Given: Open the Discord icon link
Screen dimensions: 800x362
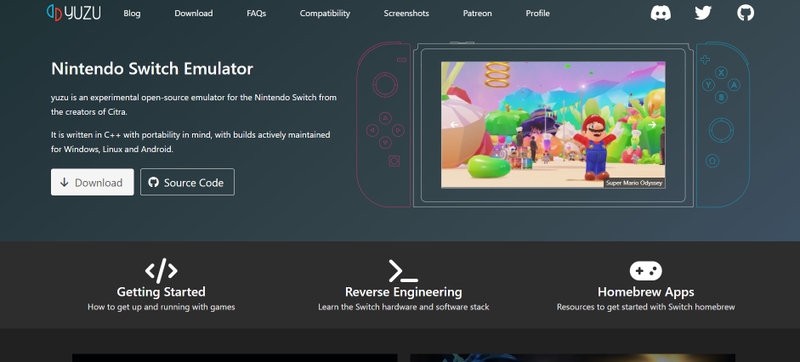Looking at the screenshot, I should (x=661, y=13).
